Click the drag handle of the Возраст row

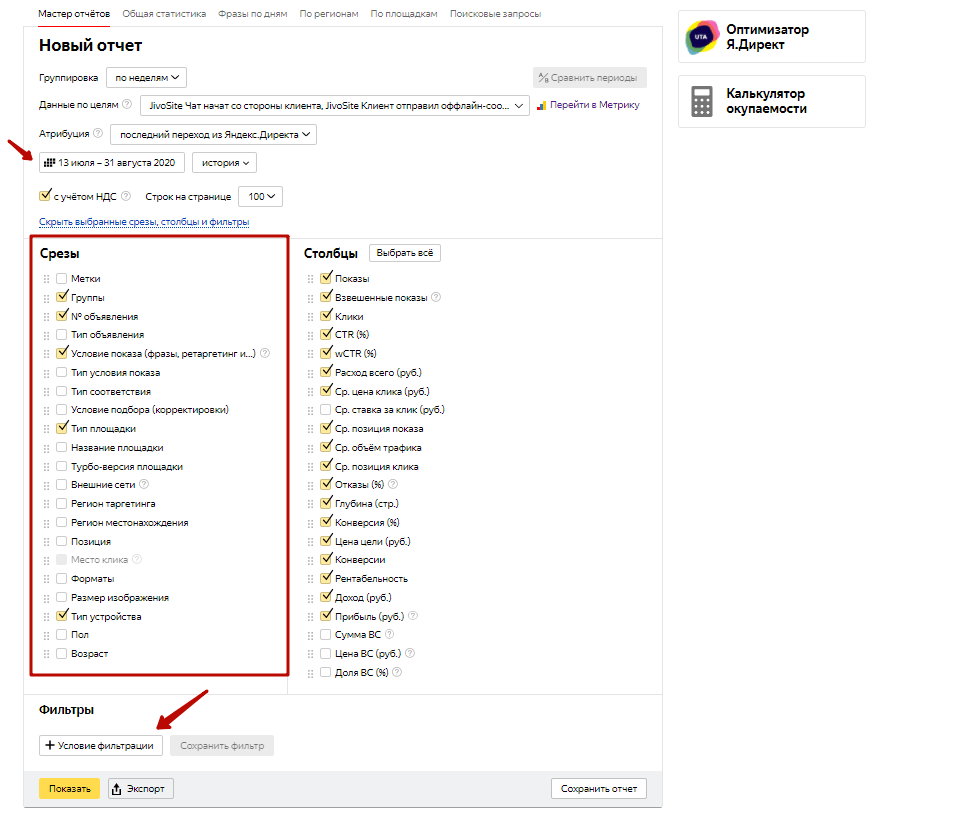pos(46,654)
